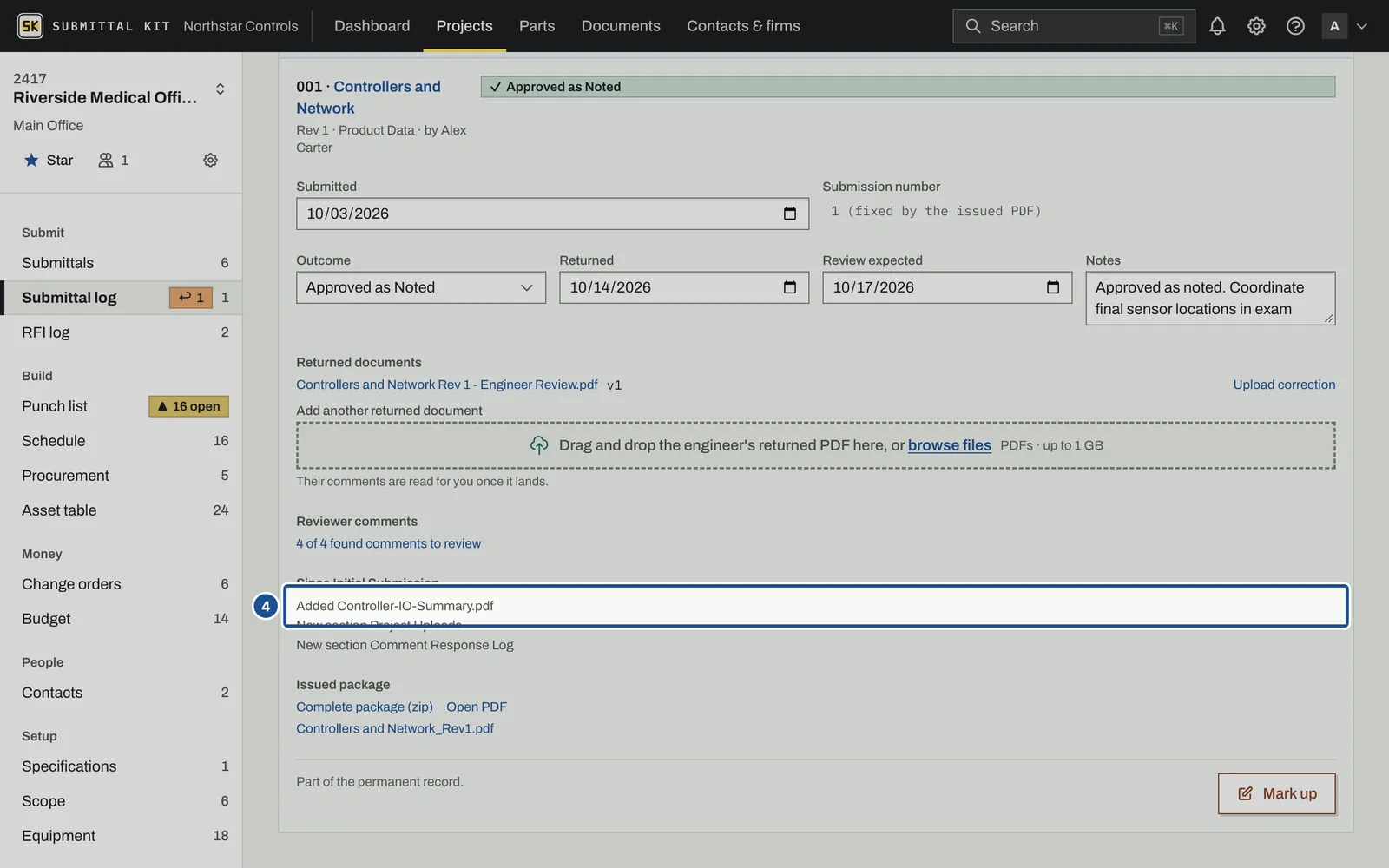Viewport: 1389px width, 868px height.
Task: Open RFI log in sidebar
Action: pos(122,332)
